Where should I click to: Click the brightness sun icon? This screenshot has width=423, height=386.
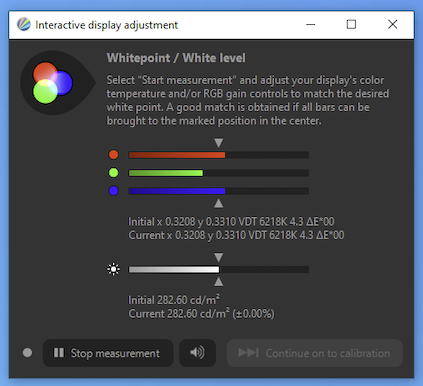pos(114,269)
